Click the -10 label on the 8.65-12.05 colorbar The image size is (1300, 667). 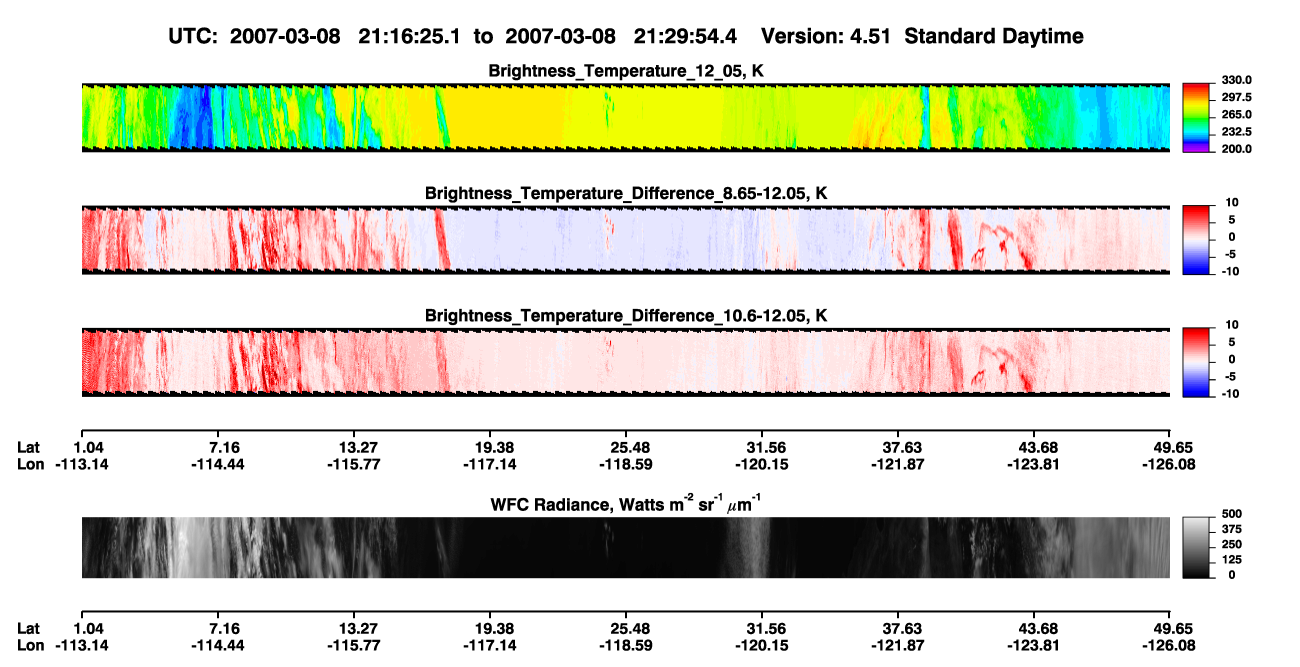(x=1231, y=270)
